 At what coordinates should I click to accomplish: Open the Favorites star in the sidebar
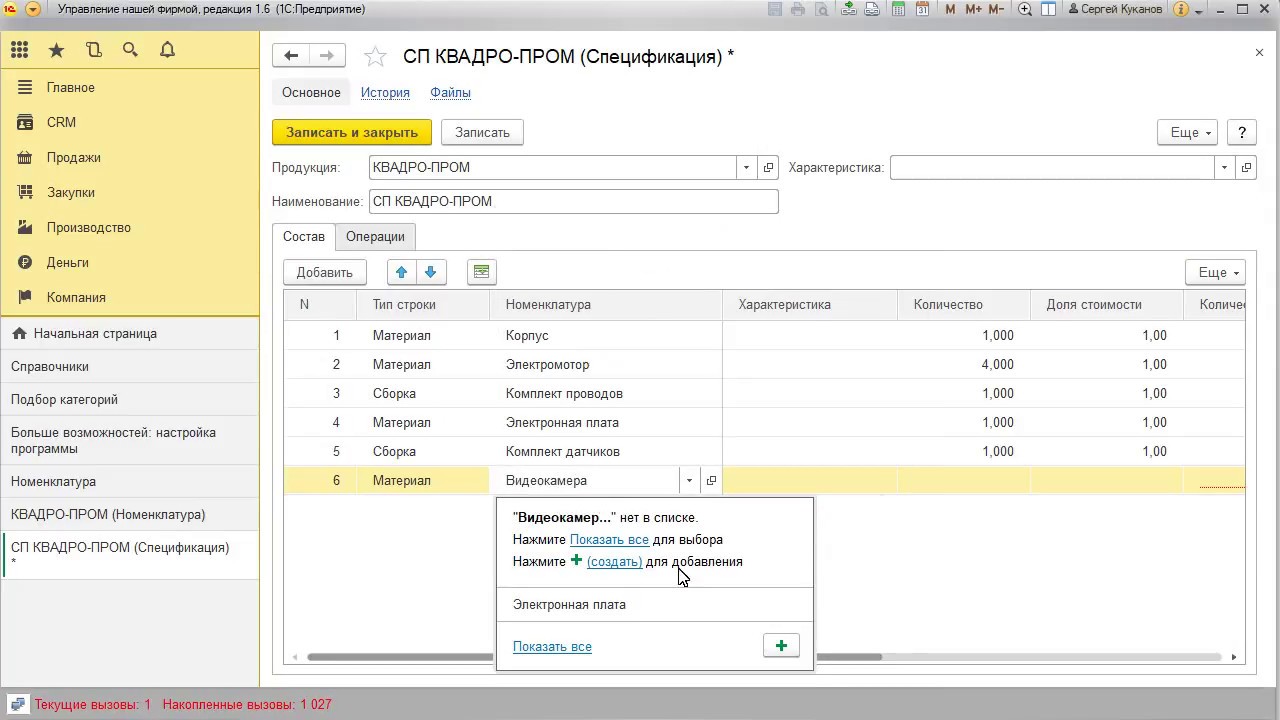(57, 50)
